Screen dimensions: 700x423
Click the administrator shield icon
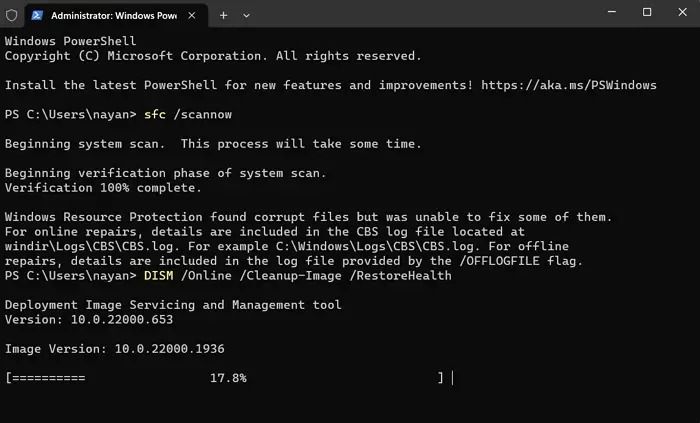click(x=12, y=15)
